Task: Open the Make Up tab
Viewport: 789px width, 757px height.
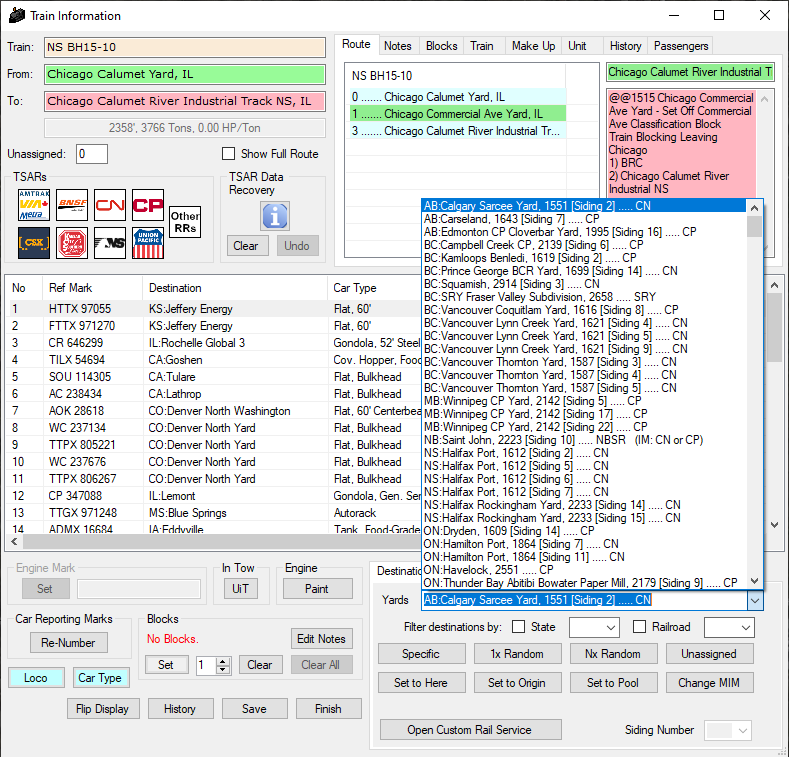Action: tap(533, 46)
